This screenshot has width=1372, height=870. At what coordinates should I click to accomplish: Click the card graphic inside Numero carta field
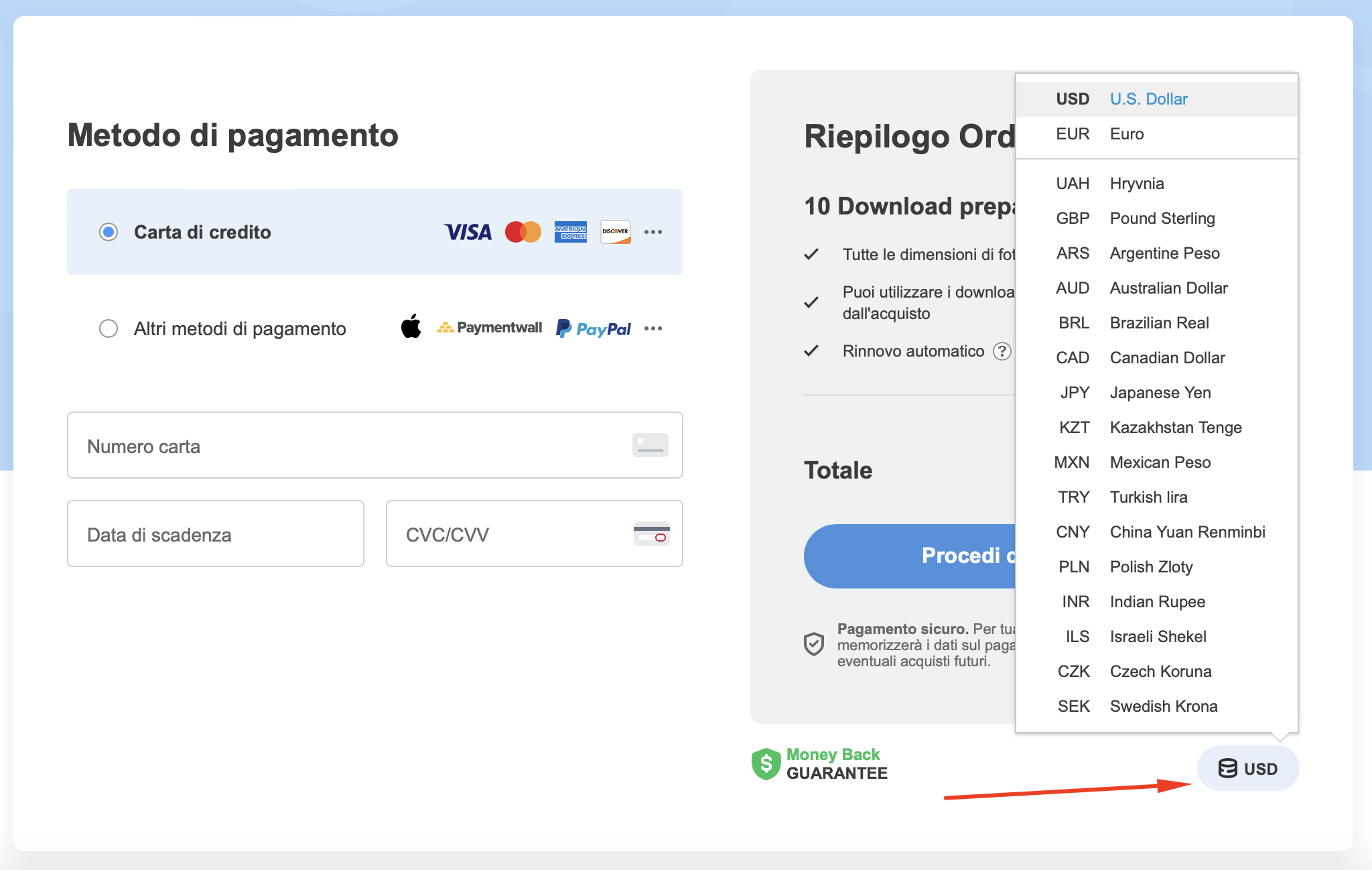tap(650, 445)
